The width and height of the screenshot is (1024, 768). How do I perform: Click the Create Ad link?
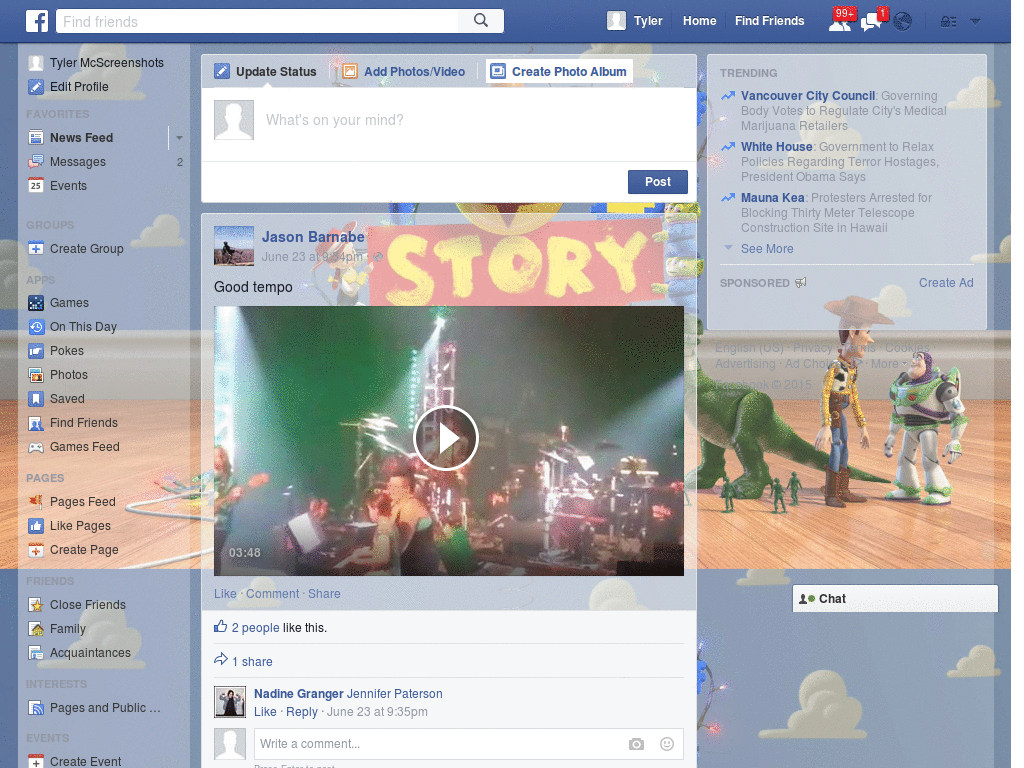(946, 283)
